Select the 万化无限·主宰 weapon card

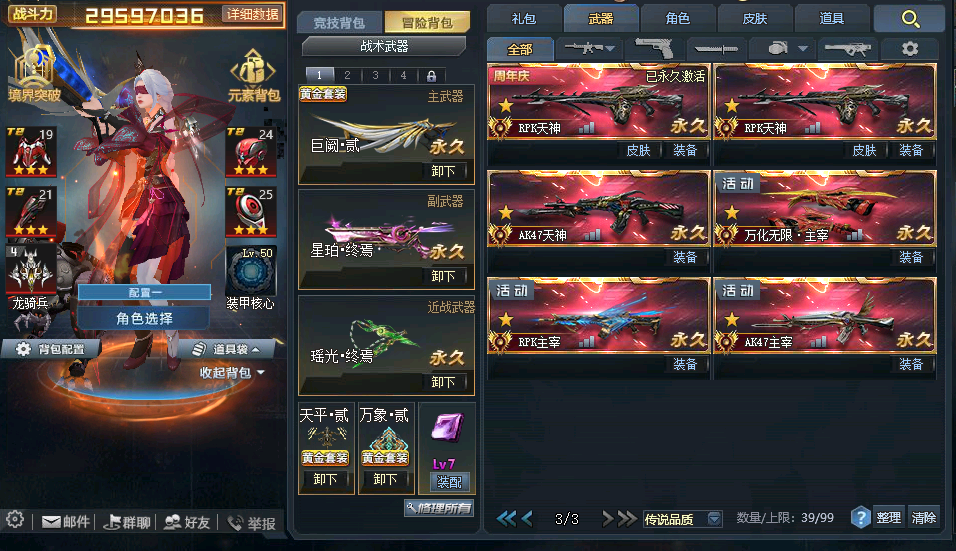(824, 209)
